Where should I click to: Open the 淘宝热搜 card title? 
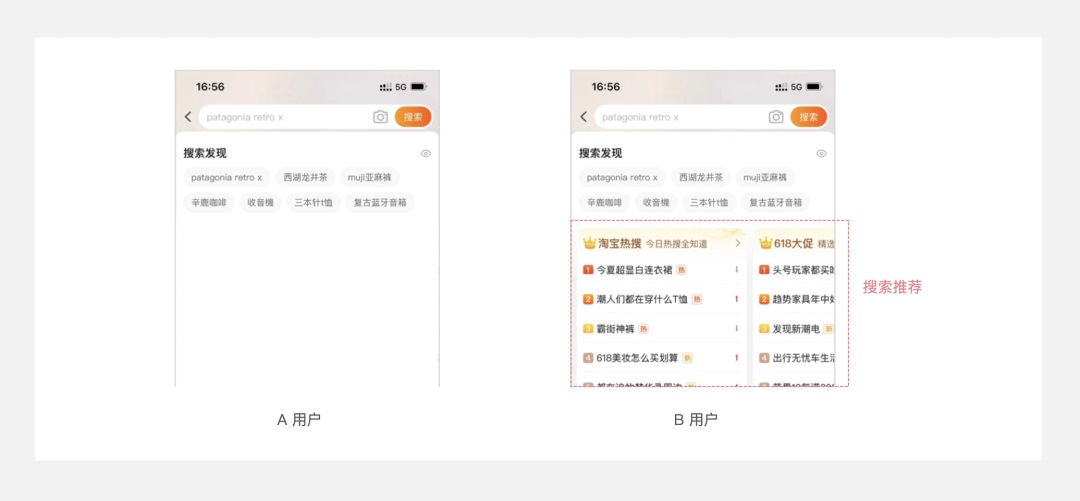[x=620, y=243]
